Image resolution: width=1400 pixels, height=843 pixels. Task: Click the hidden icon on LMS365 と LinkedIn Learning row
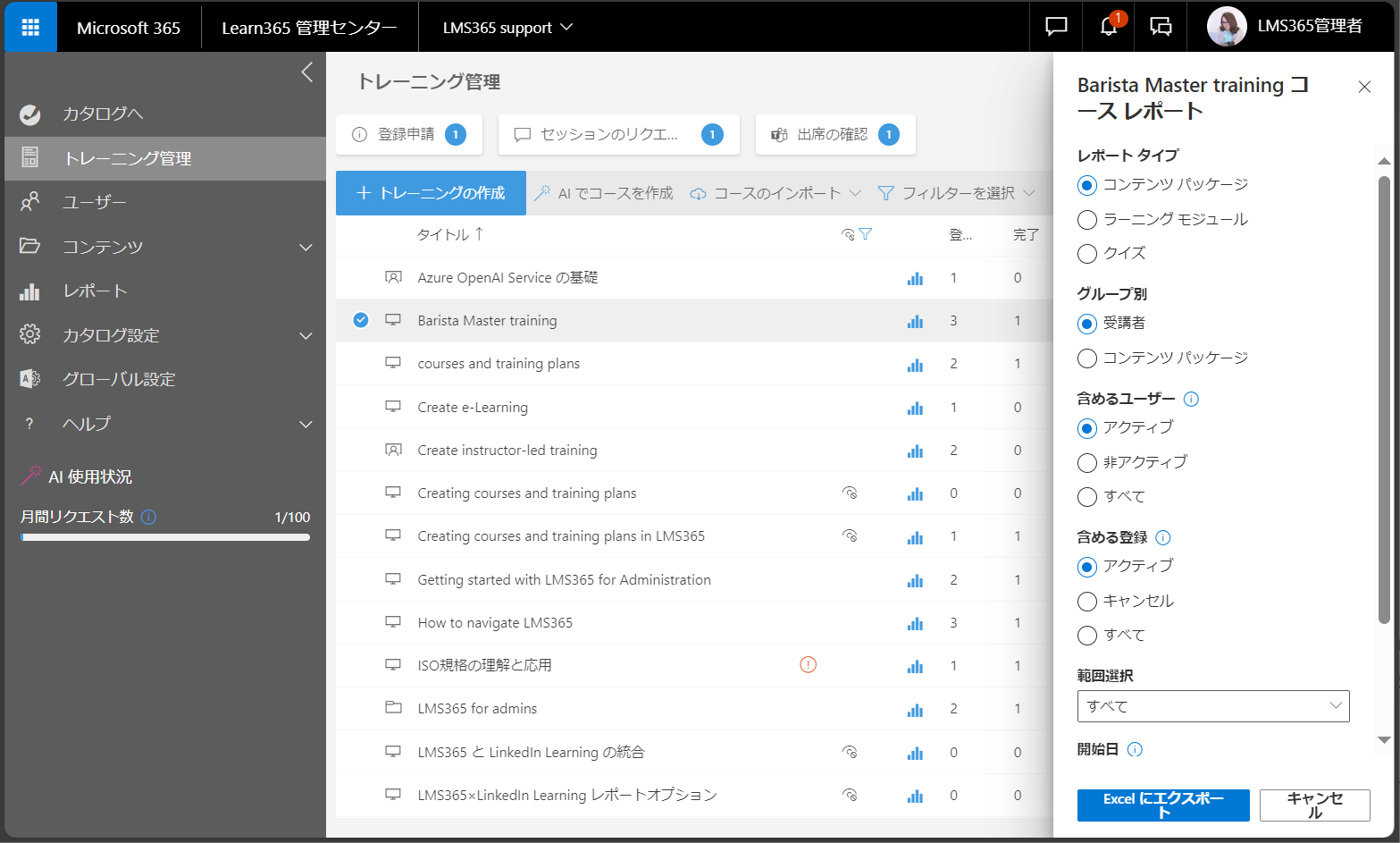click(x=850, y=752)
